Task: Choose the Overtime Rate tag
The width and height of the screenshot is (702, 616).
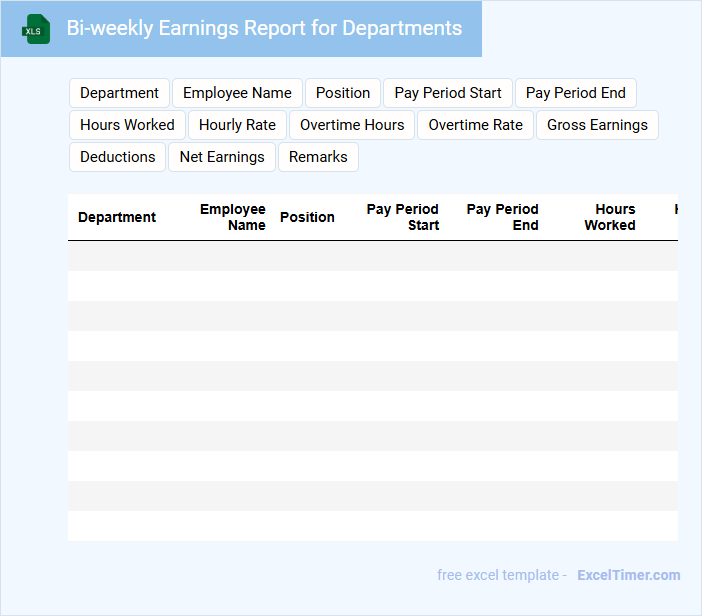Action: pyautogui.click(x=476, y=125)
